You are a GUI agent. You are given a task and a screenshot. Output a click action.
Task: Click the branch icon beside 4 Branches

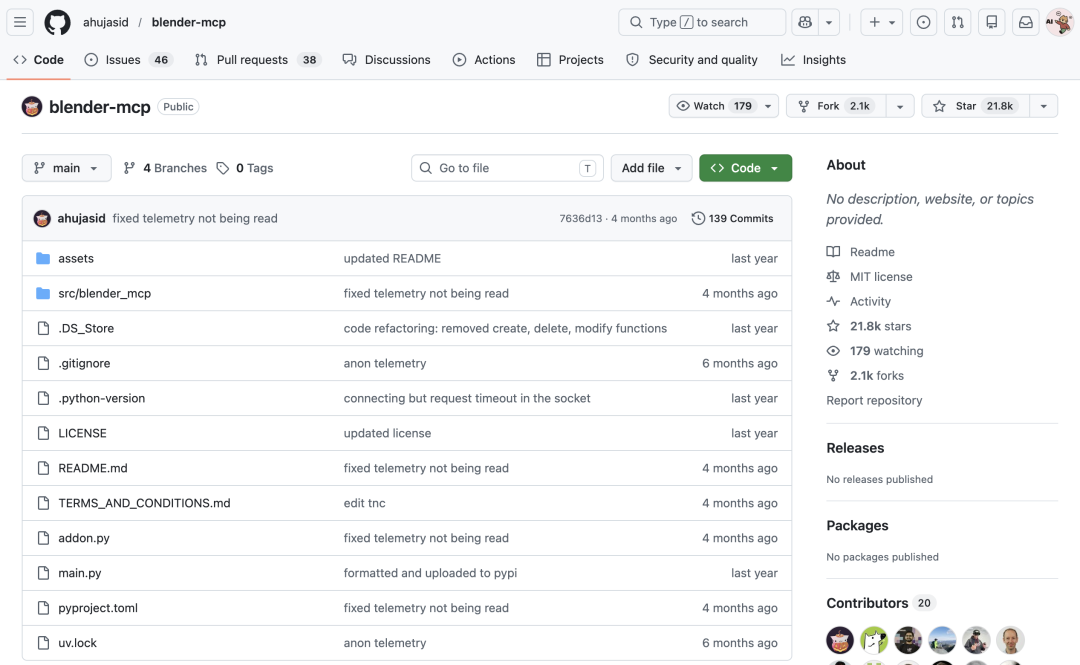coord(129,168)
